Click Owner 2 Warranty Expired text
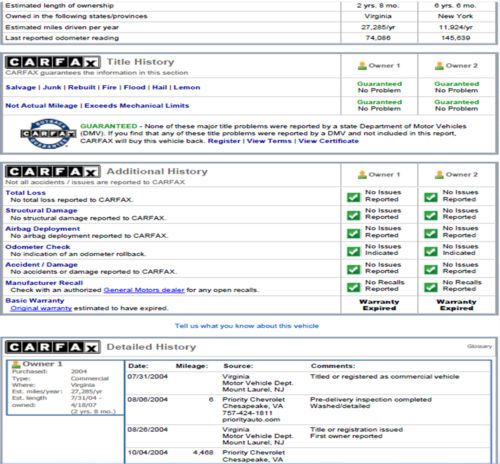 point(456,305)
